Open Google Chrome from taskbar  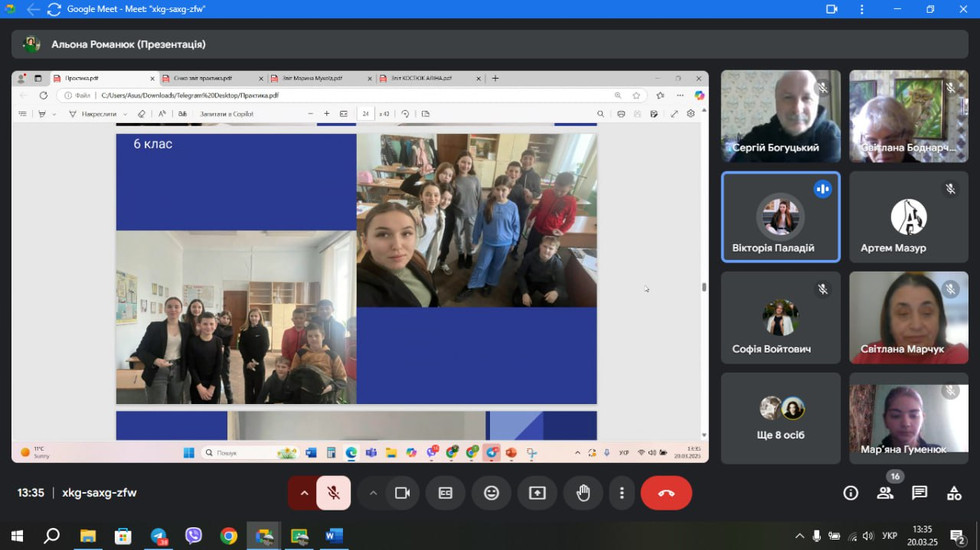[x=229, y=536]
